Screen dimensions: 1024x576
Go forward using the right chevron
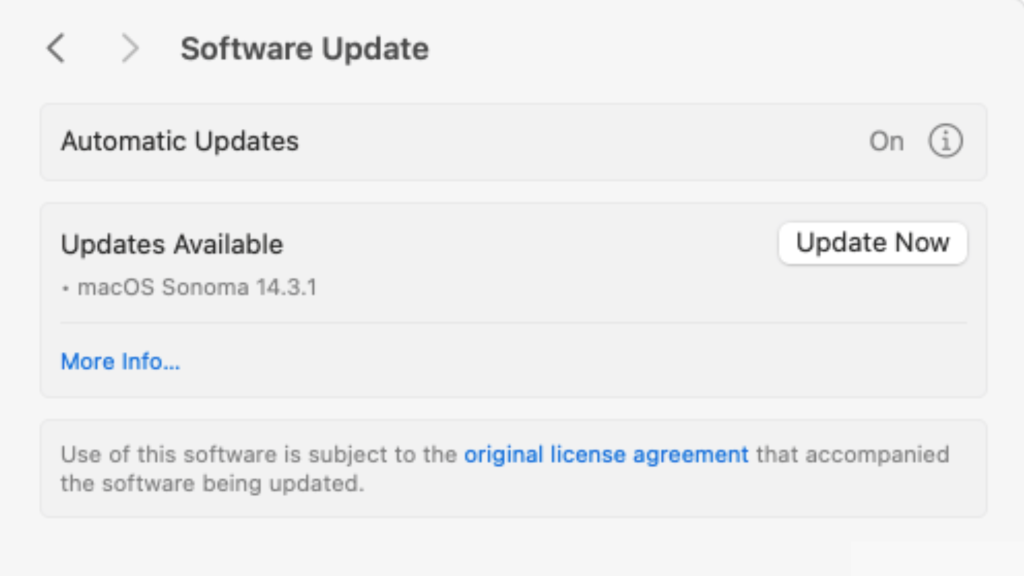[129, 48]
